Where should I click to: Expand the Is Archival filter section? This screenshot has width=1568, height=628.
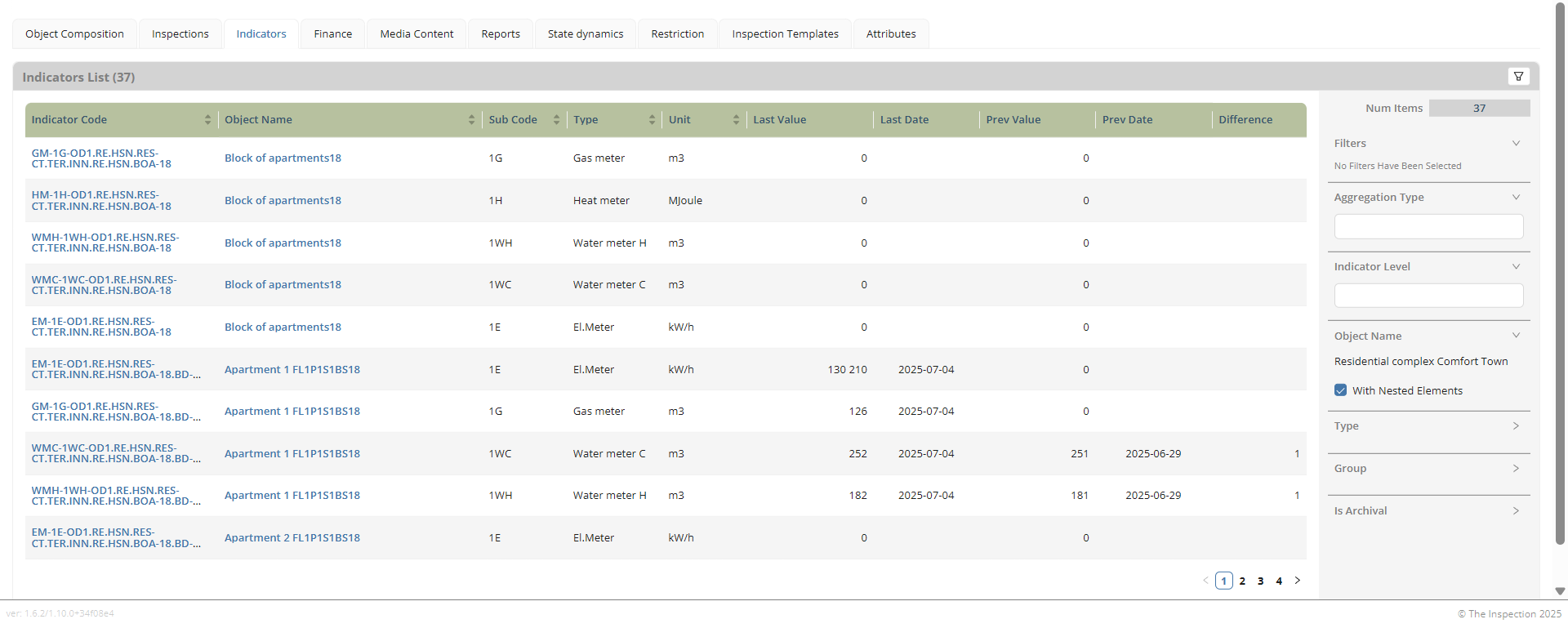(x=1516, y=511)
